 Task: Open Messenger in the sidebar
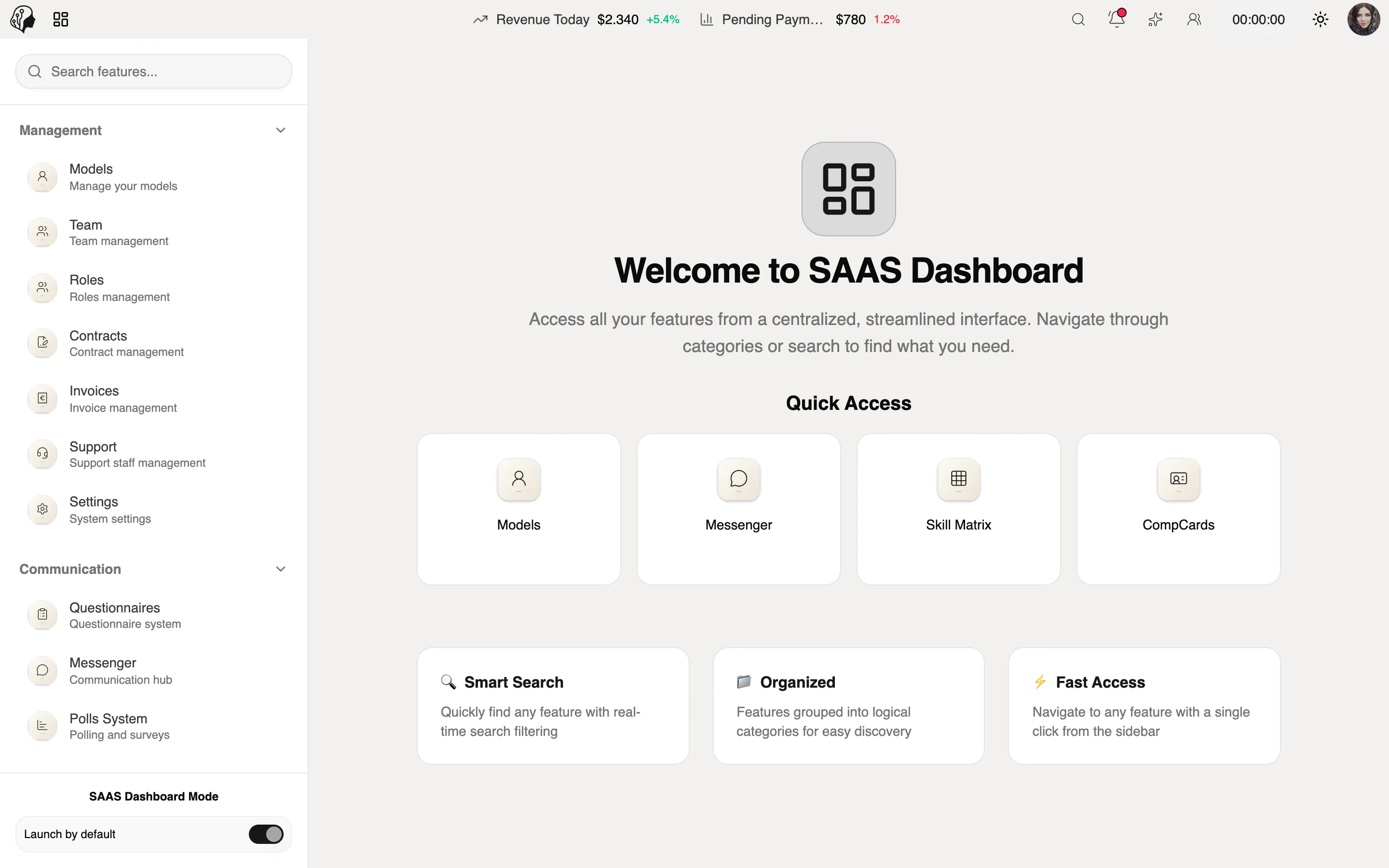point(154,670)
